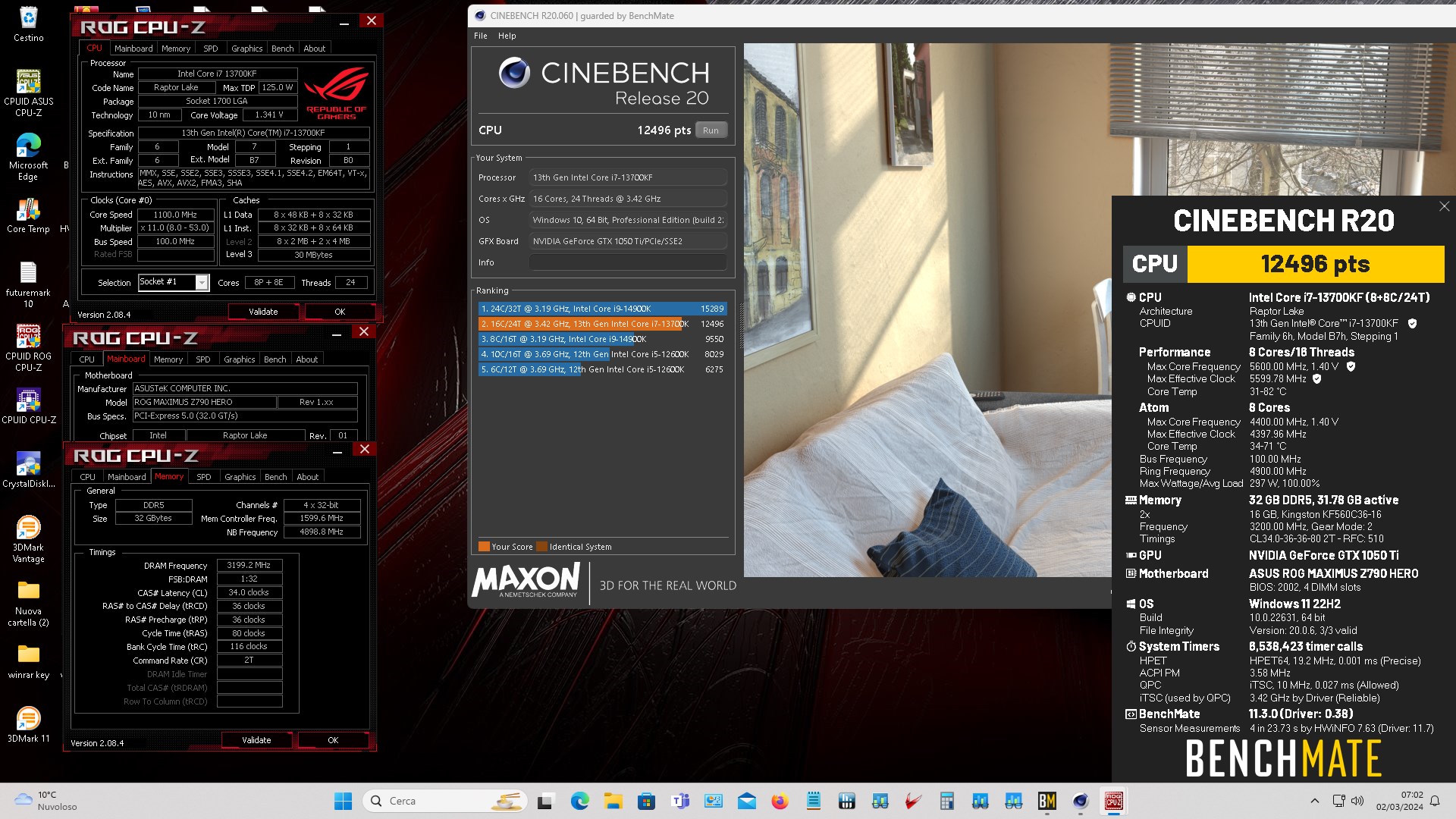Select ranking row 6C/12T i5-12600K 6275
Viewport: 1456px width, 819px height.
click(x=602, y=369)
